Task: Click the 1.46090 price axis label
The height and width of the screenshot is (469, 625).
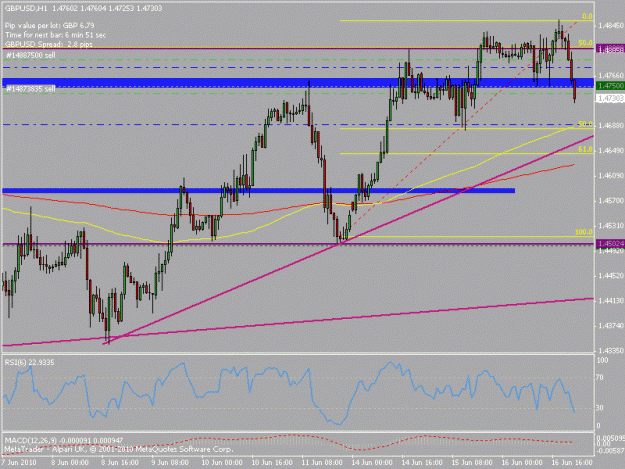Action: coord(610,175)
